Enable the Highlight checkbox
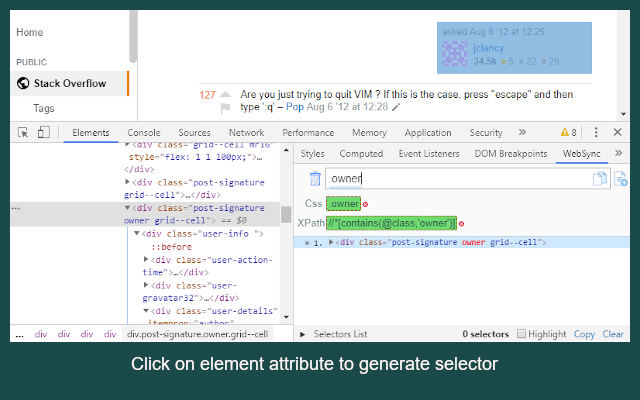 point(521,334)
